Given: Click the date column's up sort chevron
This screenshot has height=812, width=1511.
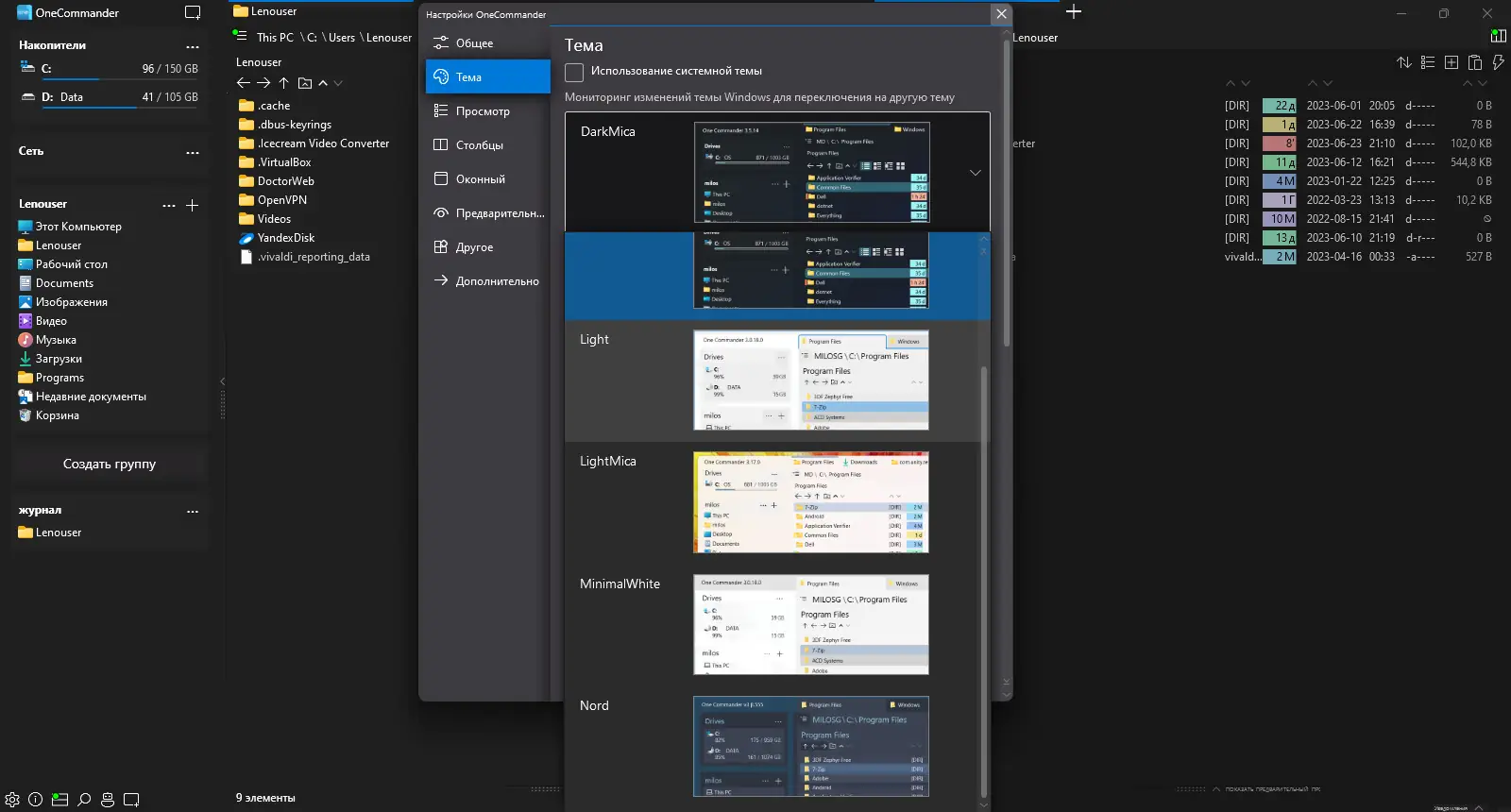Looking at the screenshot, I should tap(1313, 83).
